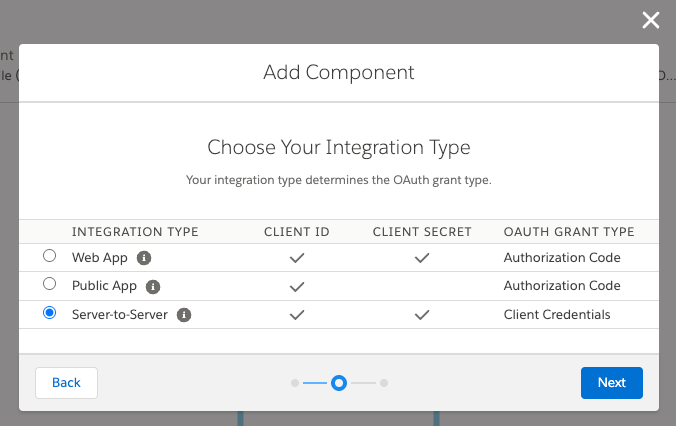Click the Client Secret checkmark for Server-to-Server
The width and height of the screenshot is (676, 426).
tap(422, 315)
